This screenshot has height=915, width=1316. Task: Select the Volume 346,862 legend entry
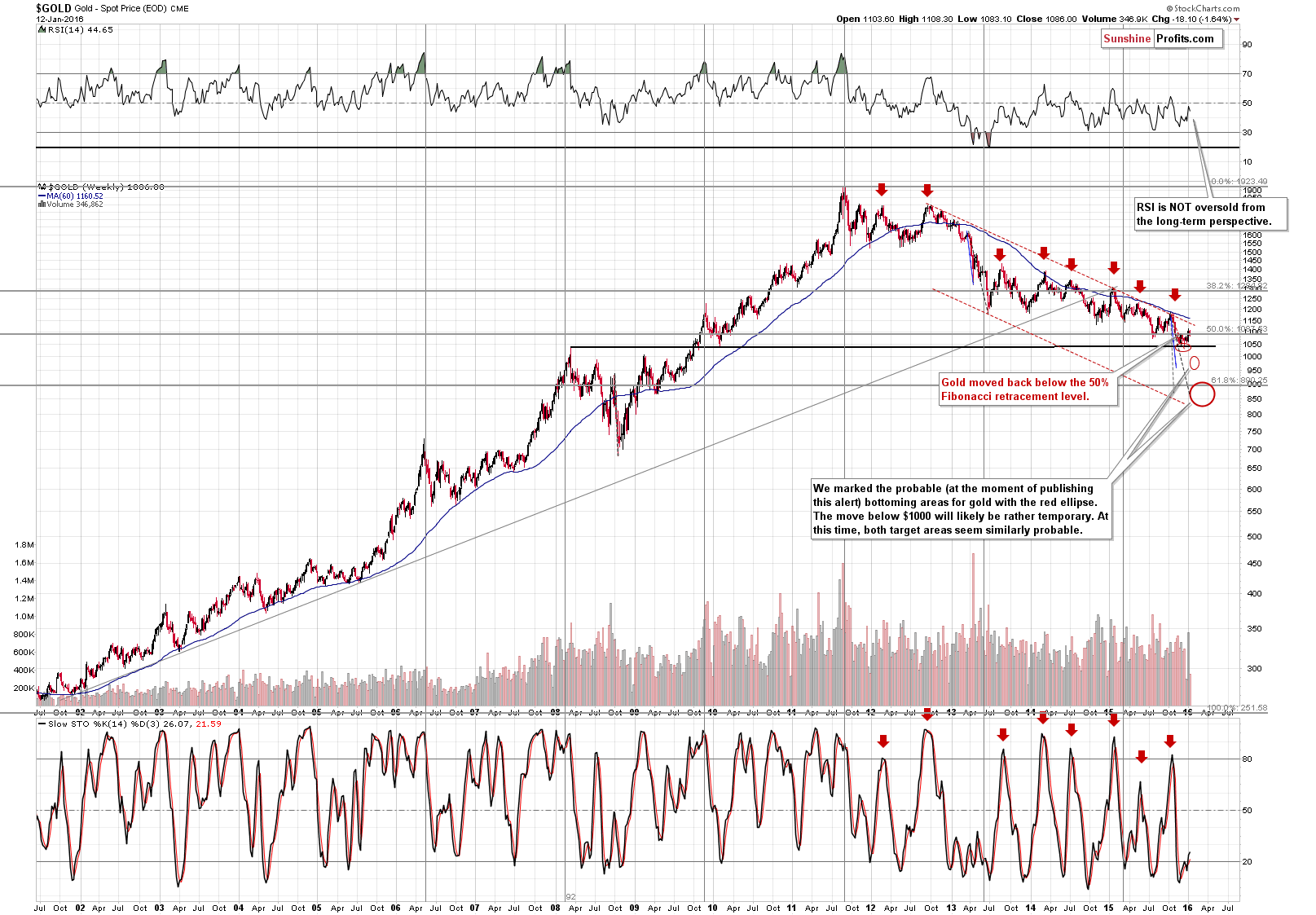click(70, 204)
